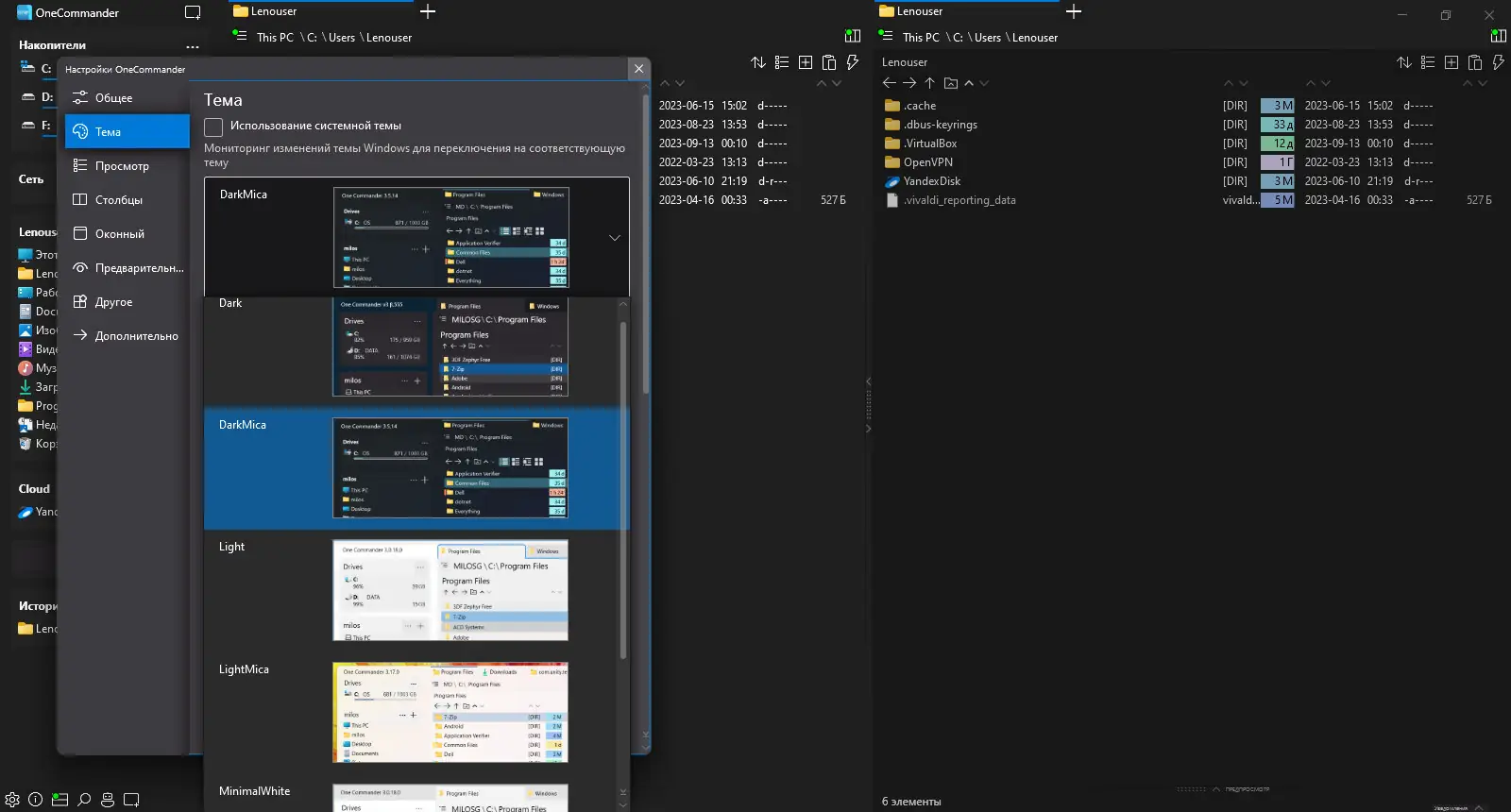Open quick actions lightning icon in the left pane
The width and height of the screenshot is (1511, 812).
[x=852, y=62]
